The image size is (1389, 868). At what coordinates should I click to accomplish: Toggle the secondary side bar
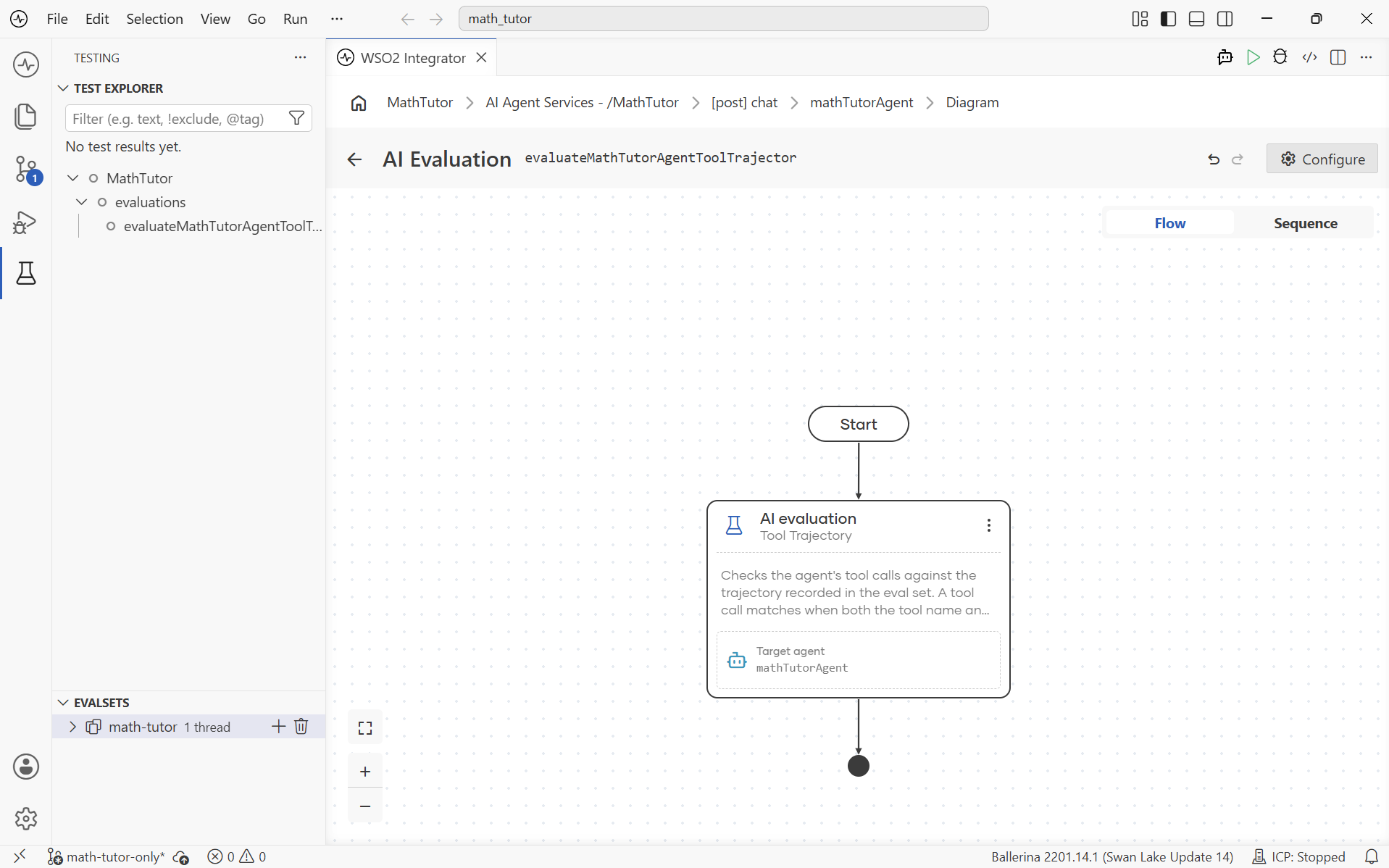(1225, 19)
